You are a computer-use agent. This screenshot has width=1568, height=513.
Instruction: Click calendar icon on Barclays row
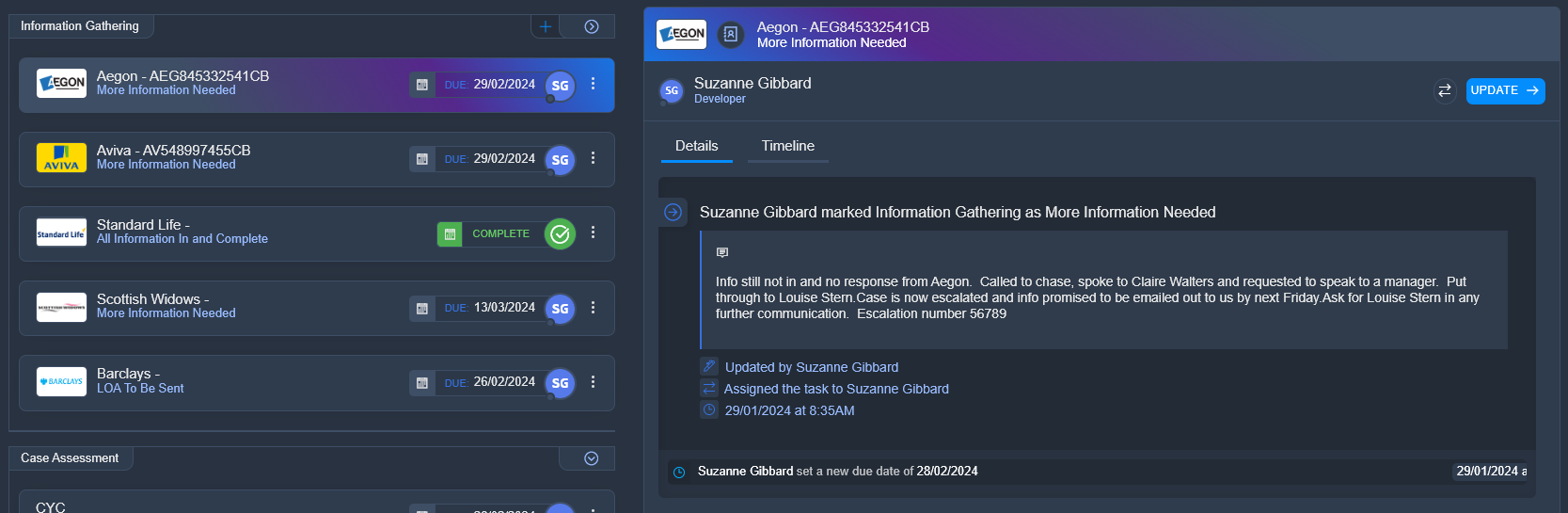(422, 382)
